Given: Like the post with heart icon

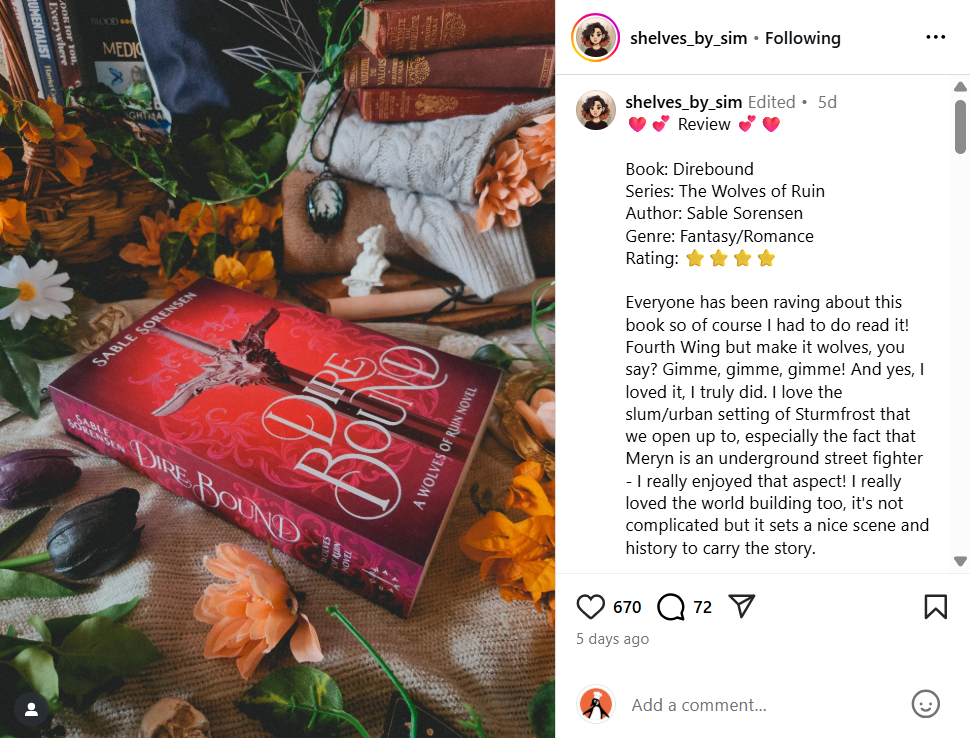Looking at the screenshot, I should [x=590, y=607].
